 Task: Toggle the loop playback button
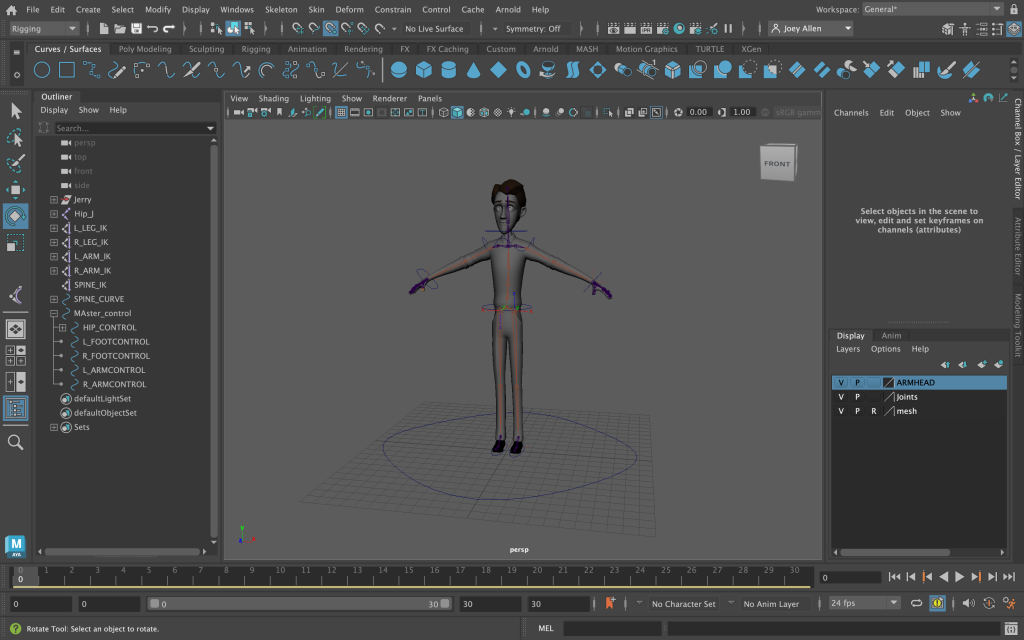point(916,604)
